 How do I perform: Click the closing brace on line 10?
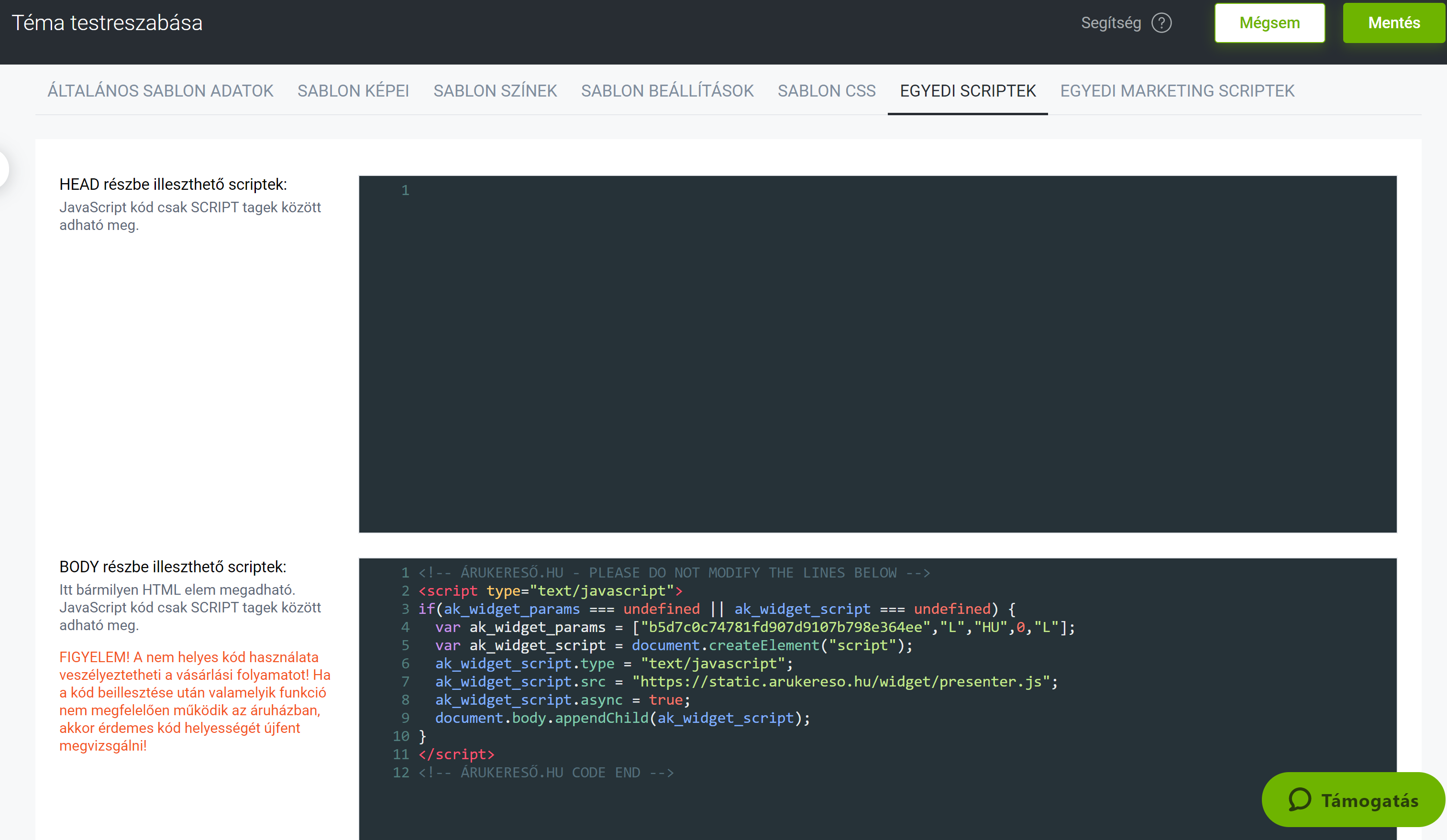[x=422, y=736]
